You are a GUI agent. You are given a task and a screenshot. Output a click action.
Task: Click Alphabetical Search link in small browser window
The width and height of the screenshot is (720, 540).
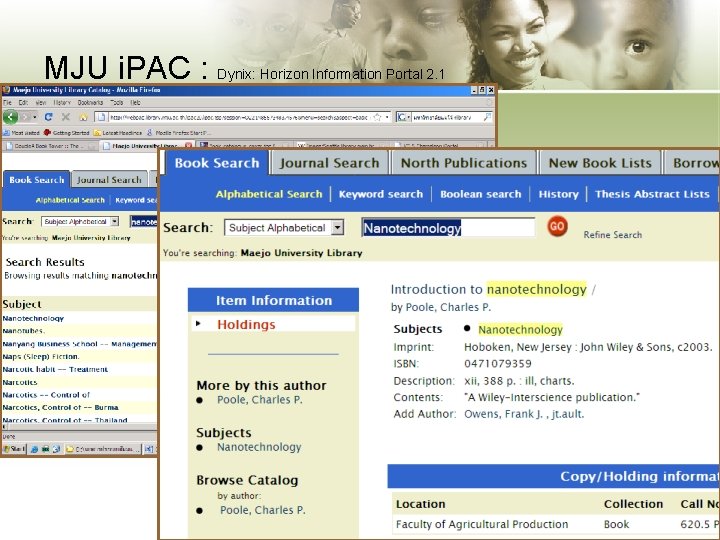(x=70, y=200)
